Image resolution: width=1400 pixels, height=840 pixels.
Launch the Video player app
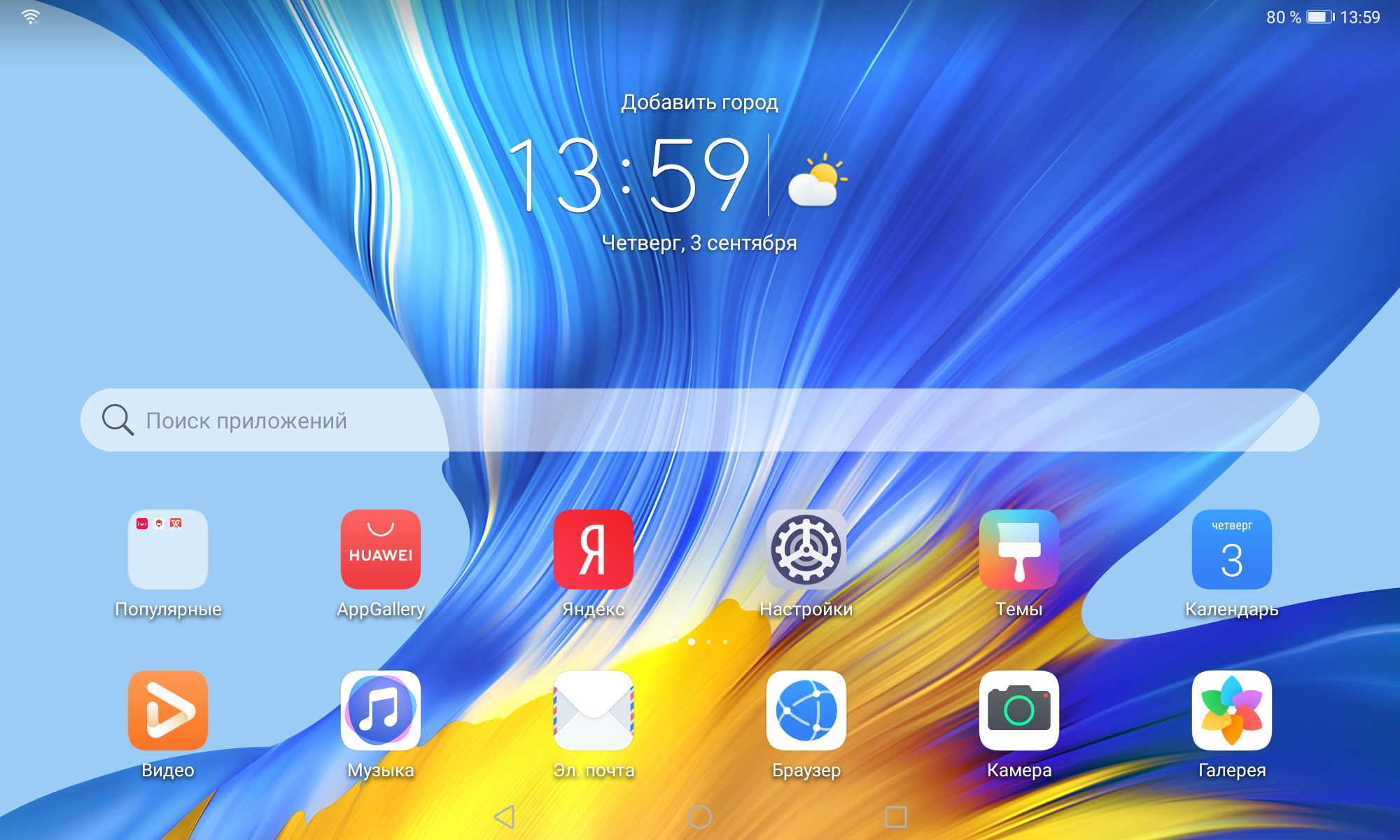click(167, 710)
